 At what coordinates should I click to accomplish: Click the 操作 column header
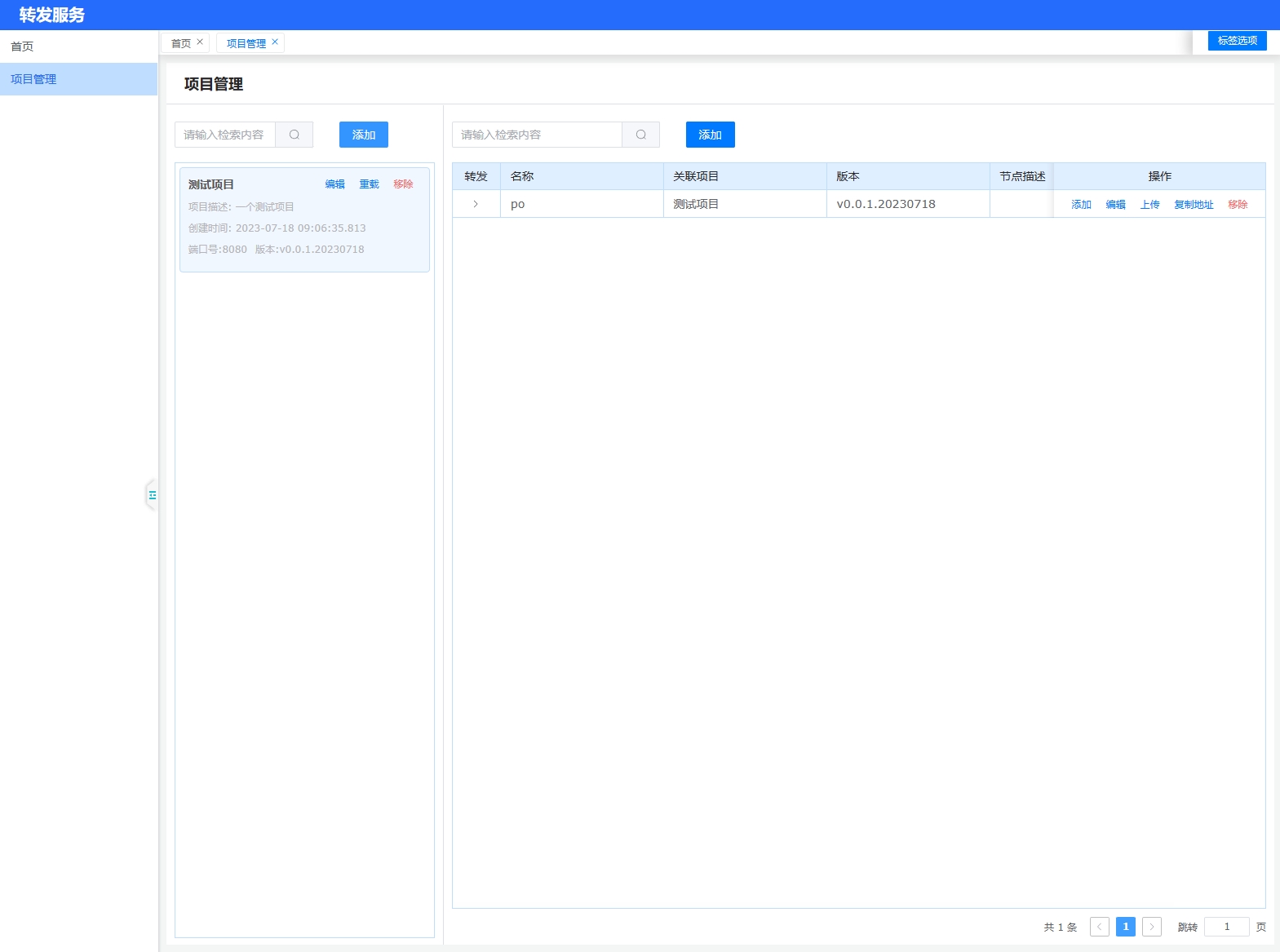click(1160, 176)
